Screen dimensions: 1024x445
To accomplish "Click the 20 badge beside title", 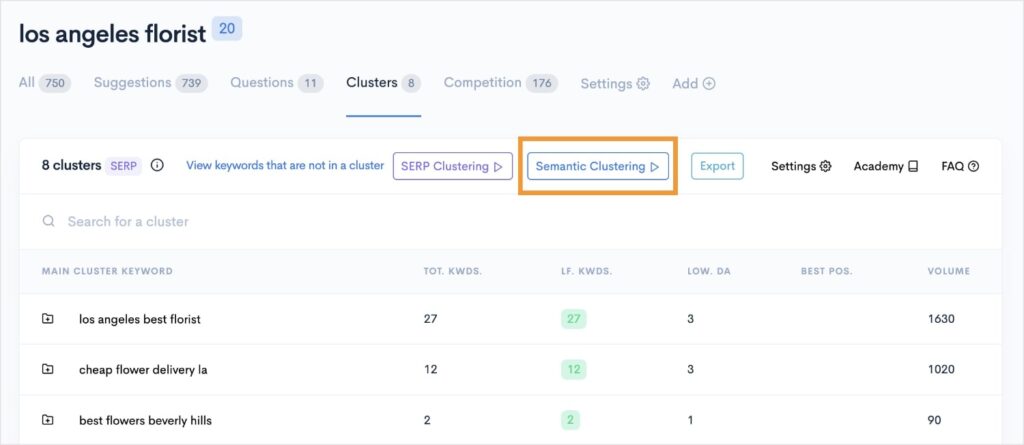I will 227,29.
